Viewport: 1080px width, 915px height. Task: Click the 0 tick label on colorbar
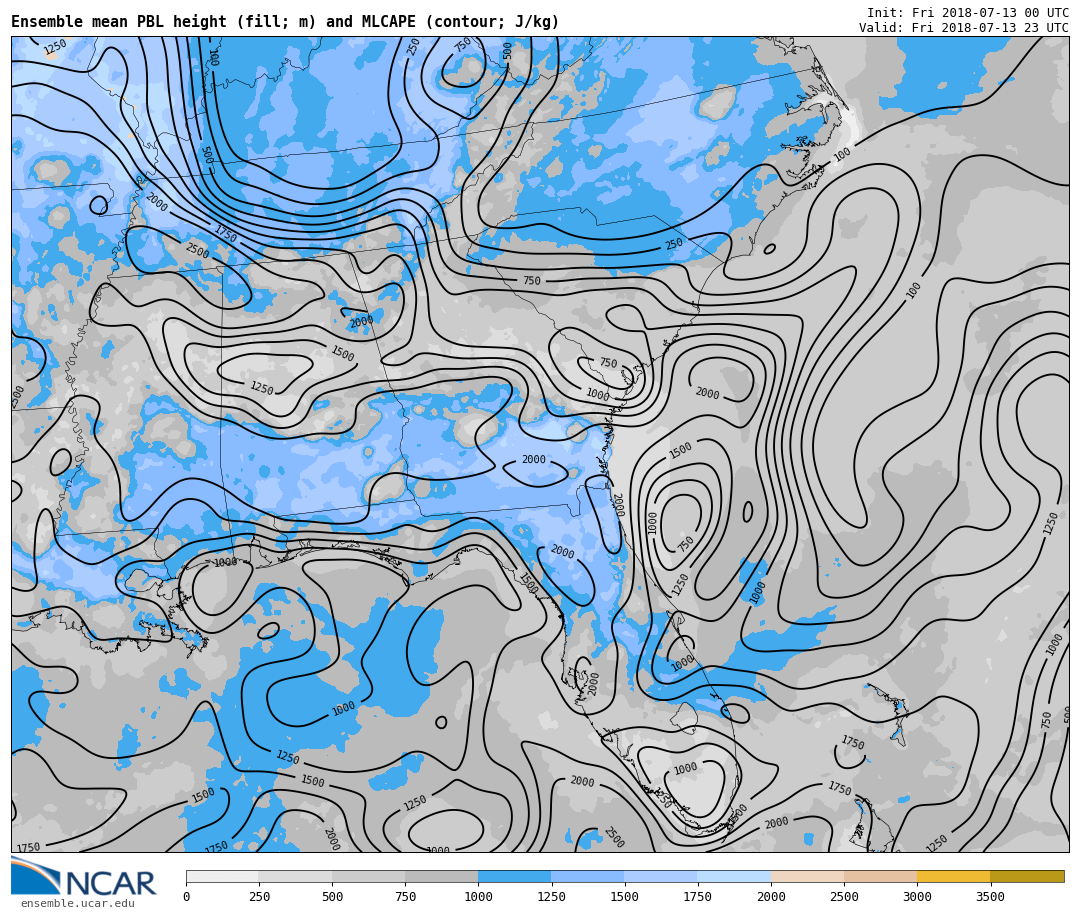pos(186,897)
